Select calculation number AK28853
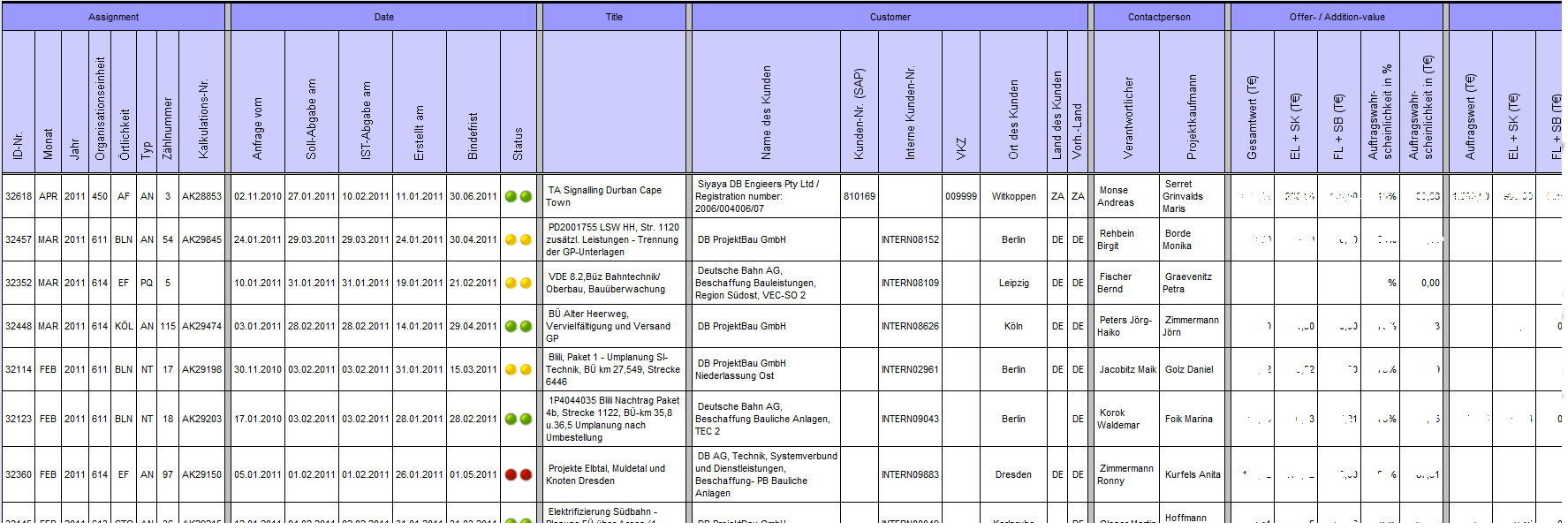 click(201, 196)
